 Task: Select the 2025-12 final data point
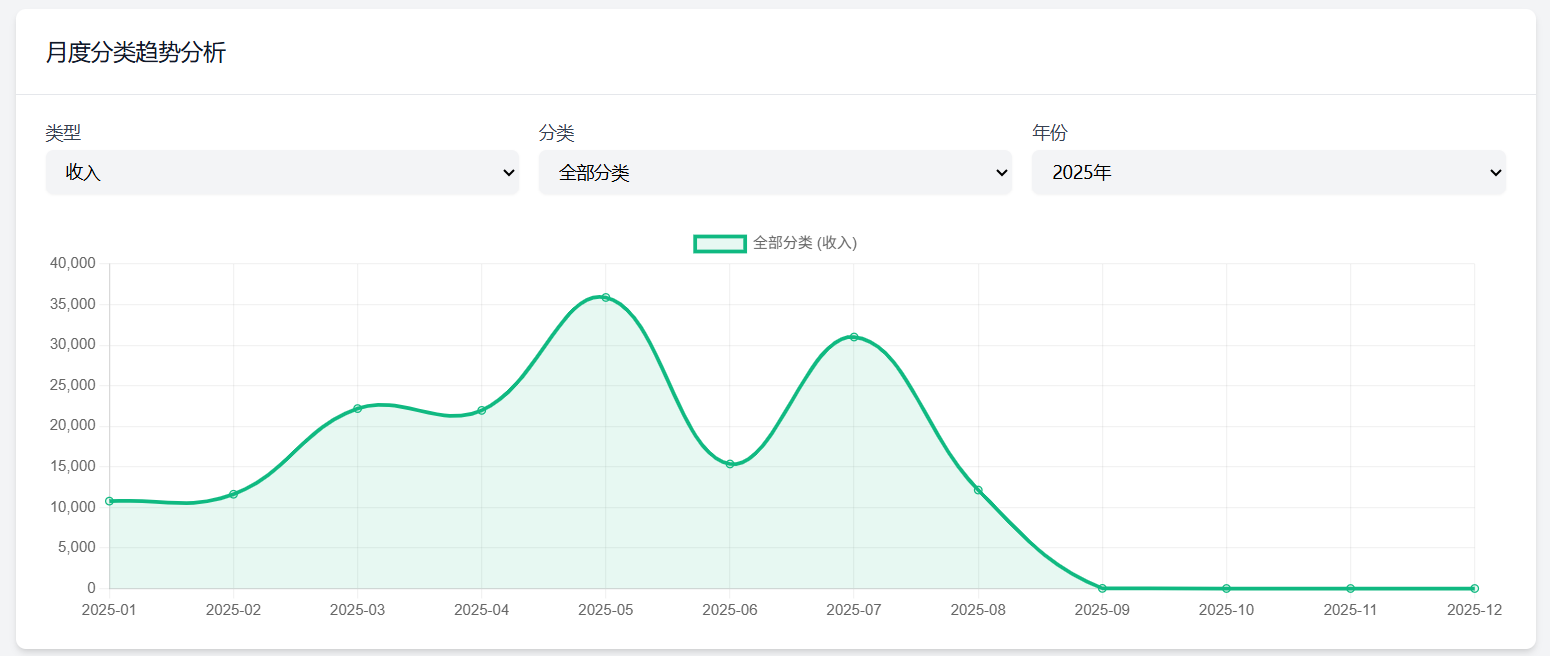(1474, 588)
